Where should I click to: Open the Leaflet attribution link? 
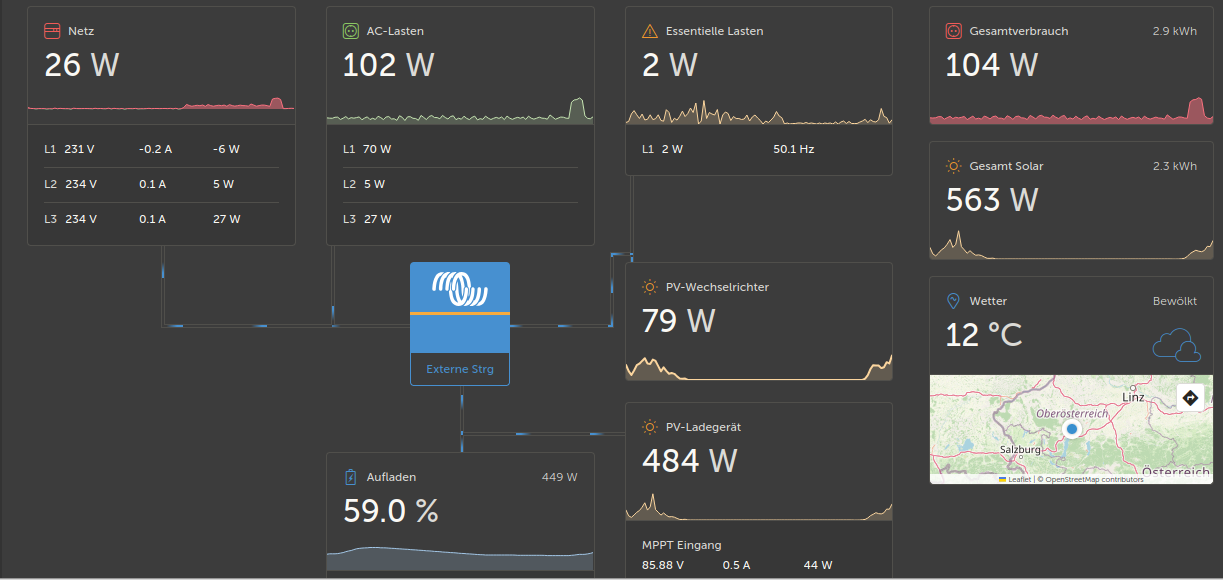(x=1019, y=480)
